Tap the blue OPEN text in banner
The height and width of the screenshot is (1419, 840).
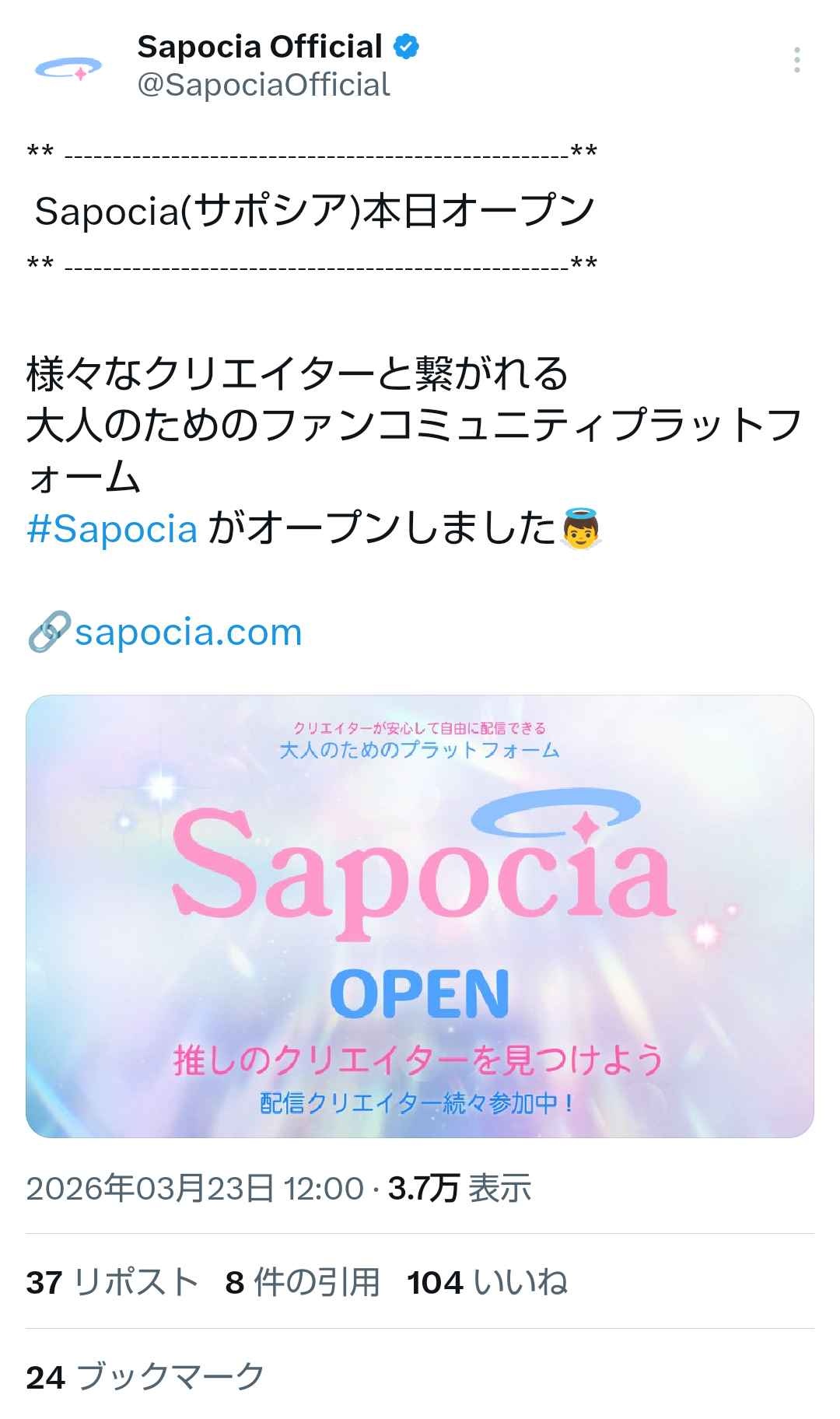420,993
